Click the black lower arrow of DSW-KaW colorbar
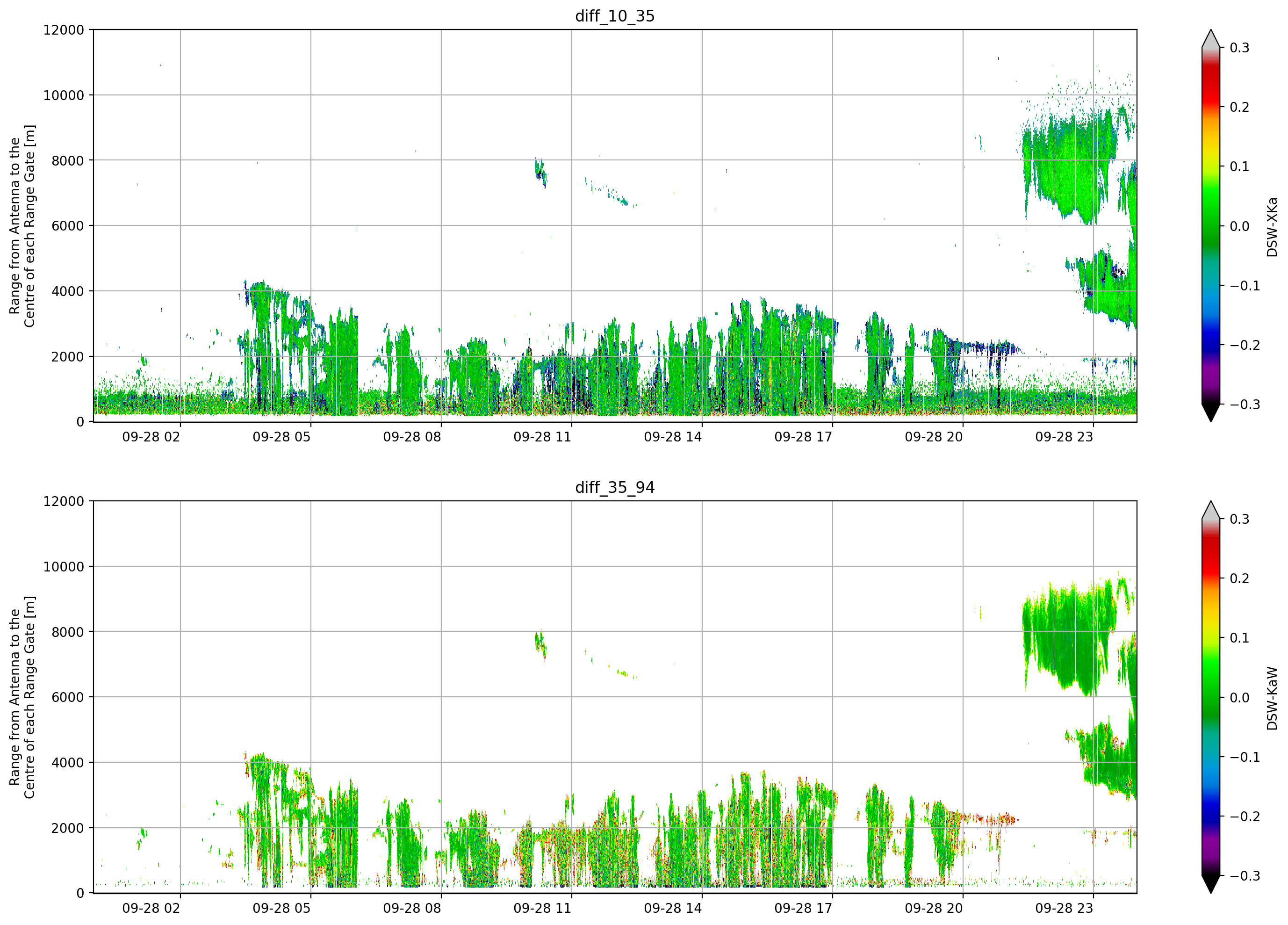The width and height of the screenshot is (1288, 925). click(1211, 884)
